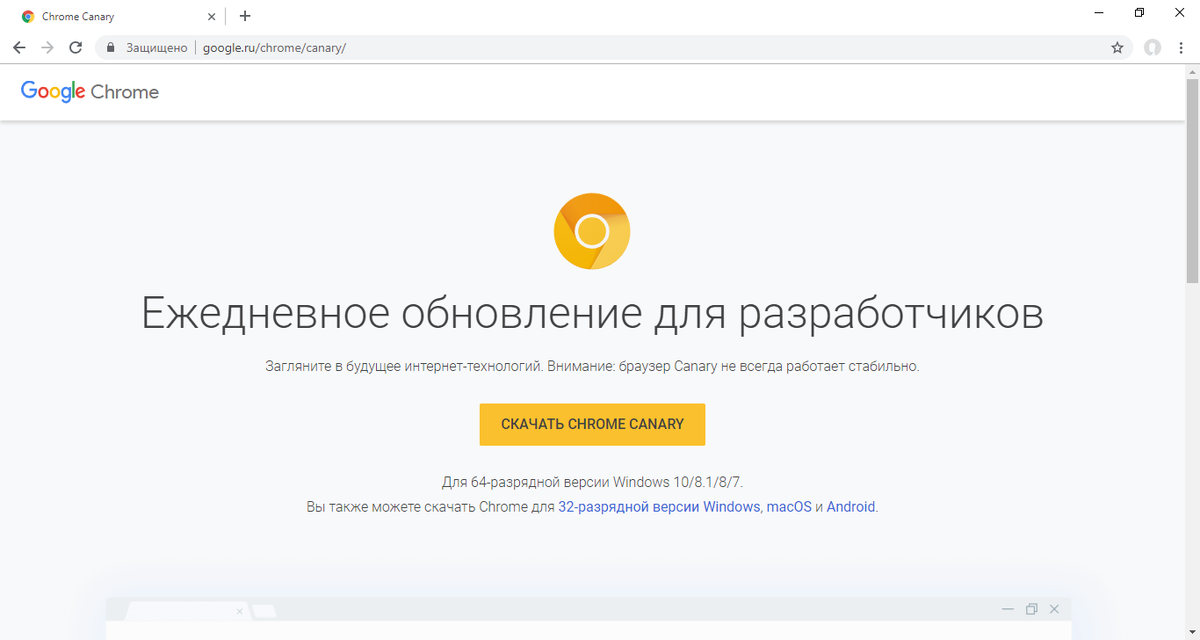The image size is (1200, 640).
Task: Click the heading Ежедневное обновление для разработчиков
Action: point(592,313)
